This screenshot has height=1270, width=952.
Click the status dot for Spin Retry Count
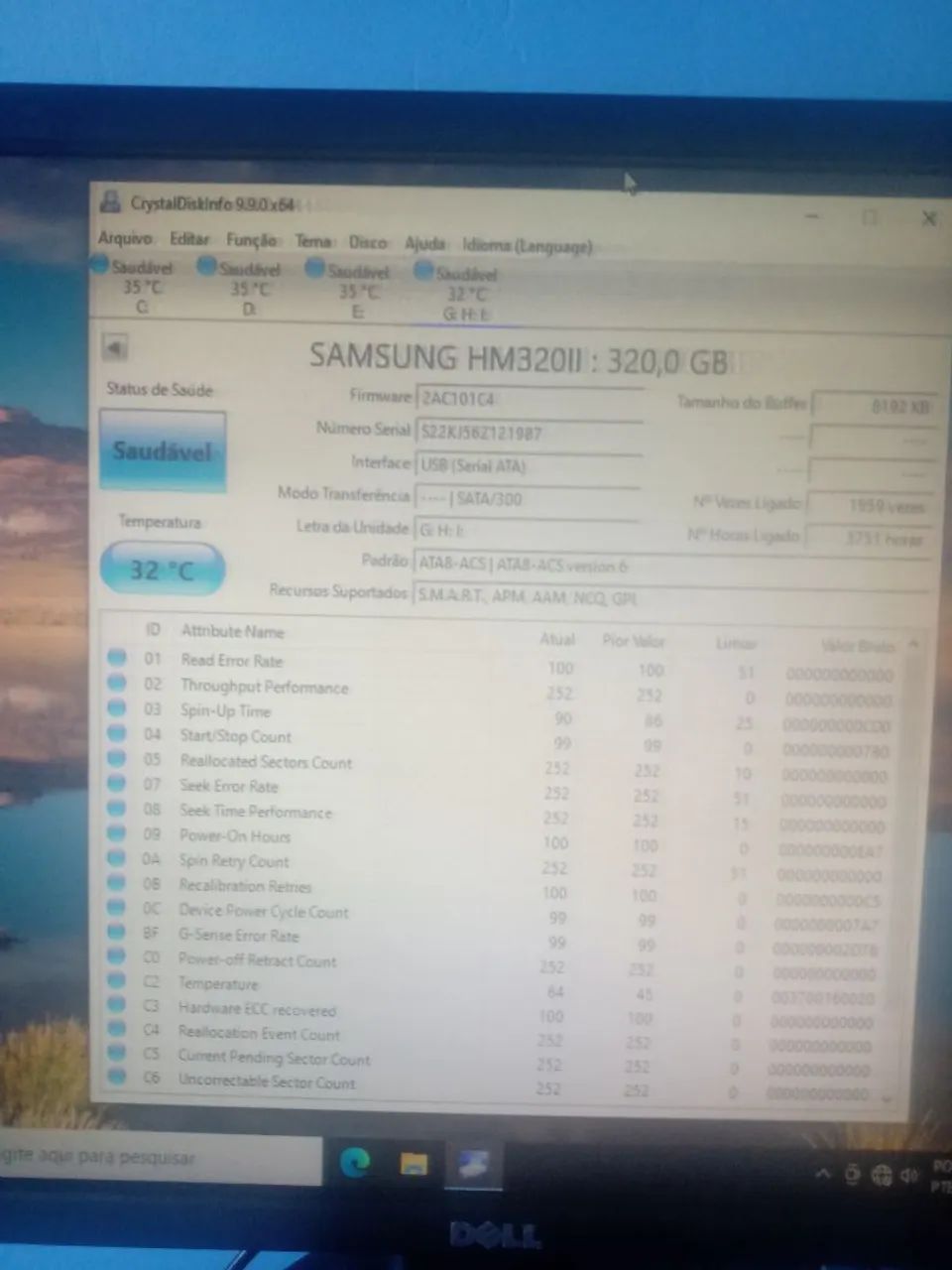(x=117, y=857)
